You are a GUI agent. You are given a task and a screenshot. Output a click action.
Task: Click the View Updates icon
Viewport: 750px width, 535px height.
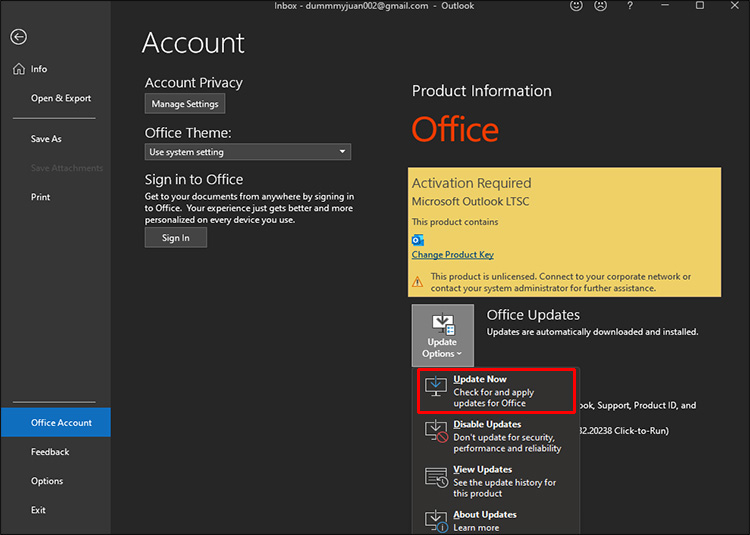(436, 476)
